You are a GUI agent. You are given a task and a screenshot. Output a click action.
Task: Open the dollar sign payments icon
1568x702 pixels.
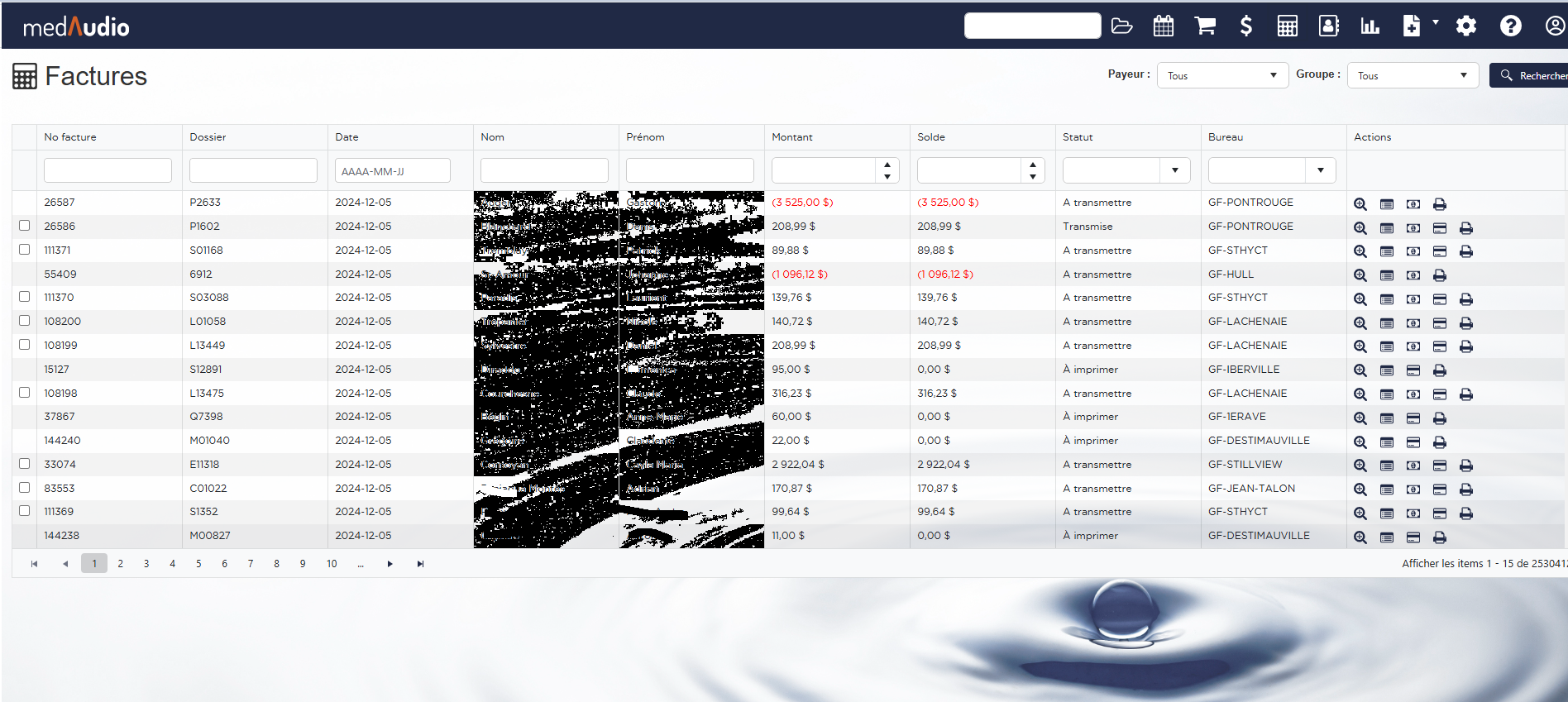1245,26
